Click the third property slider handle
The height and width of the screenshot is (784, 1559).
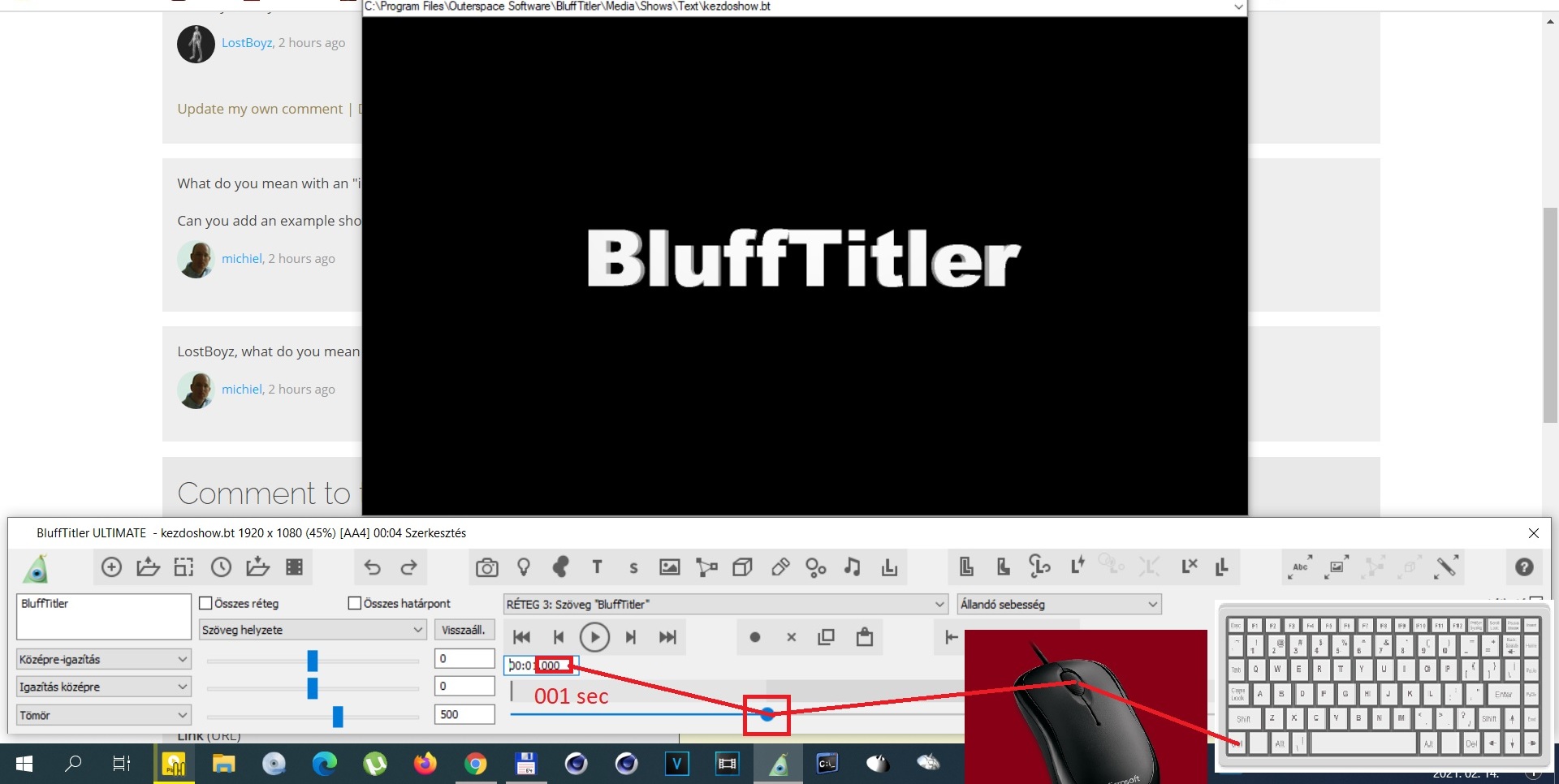click(338, 717)
